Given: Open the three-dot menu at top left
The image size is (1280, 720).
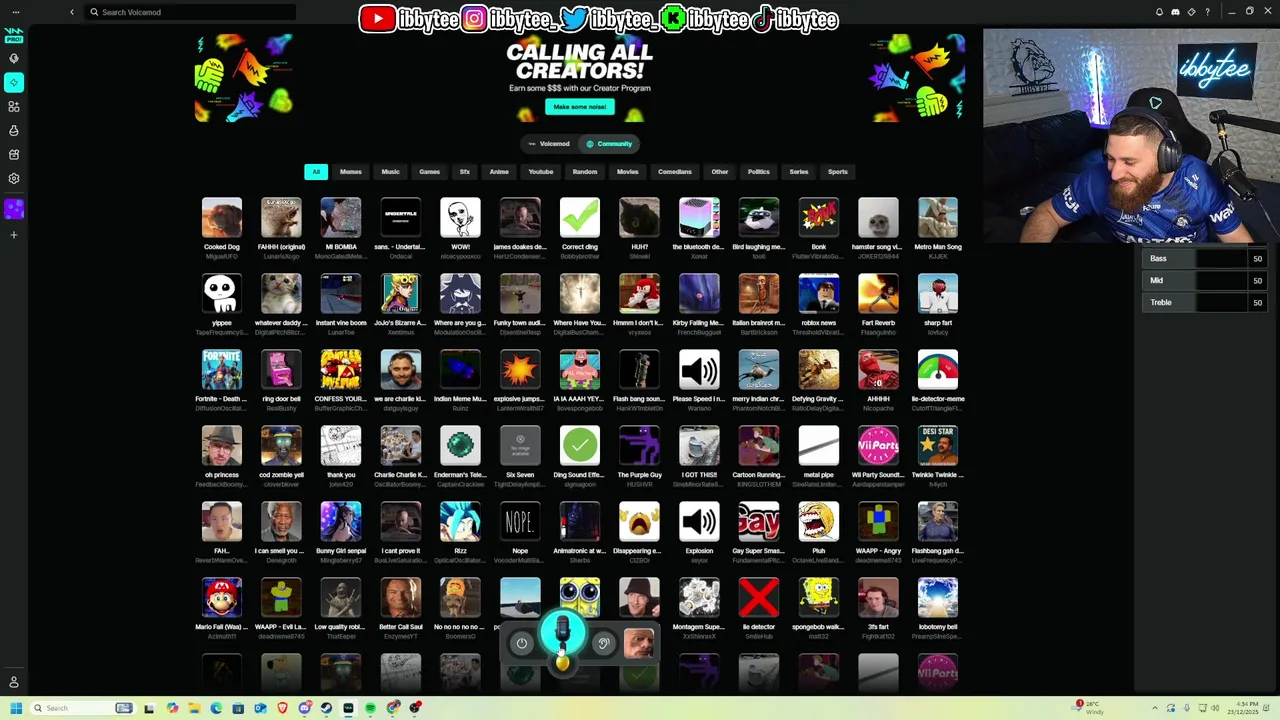Looking at the screenshot, I should pos(16,12).
